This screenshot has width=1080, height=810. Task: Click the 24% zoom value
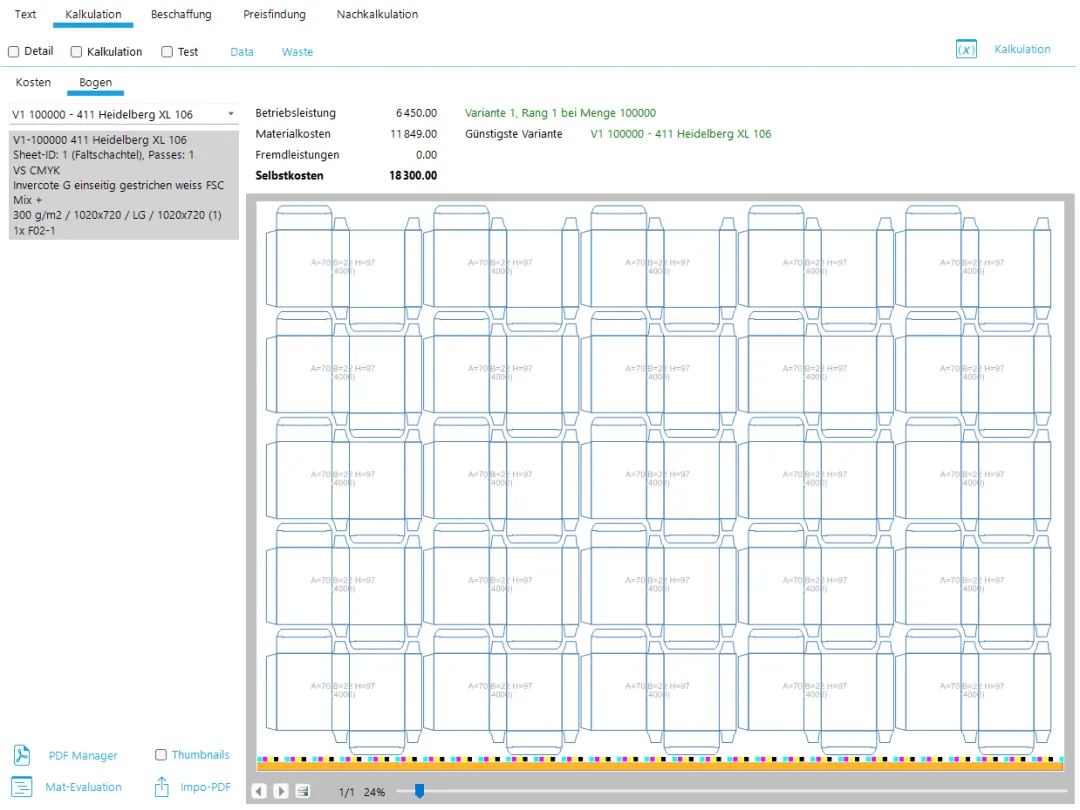(x=374, y=792)
